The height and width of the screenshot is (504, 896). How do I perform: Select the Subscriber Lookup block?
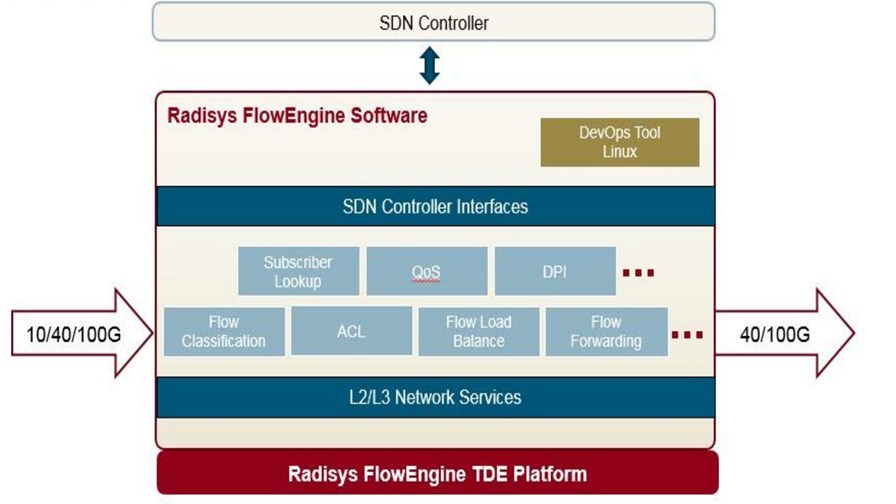[298, 271]
